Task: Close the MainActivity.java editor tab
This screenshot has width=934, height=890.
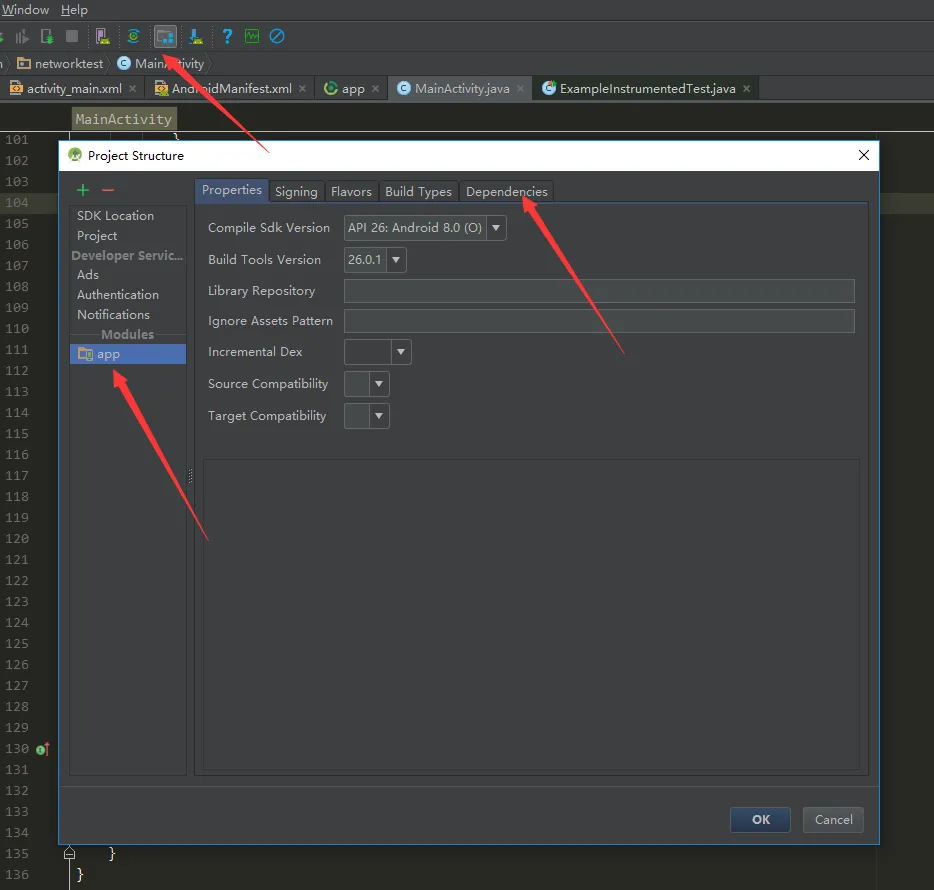Action: 520,88
